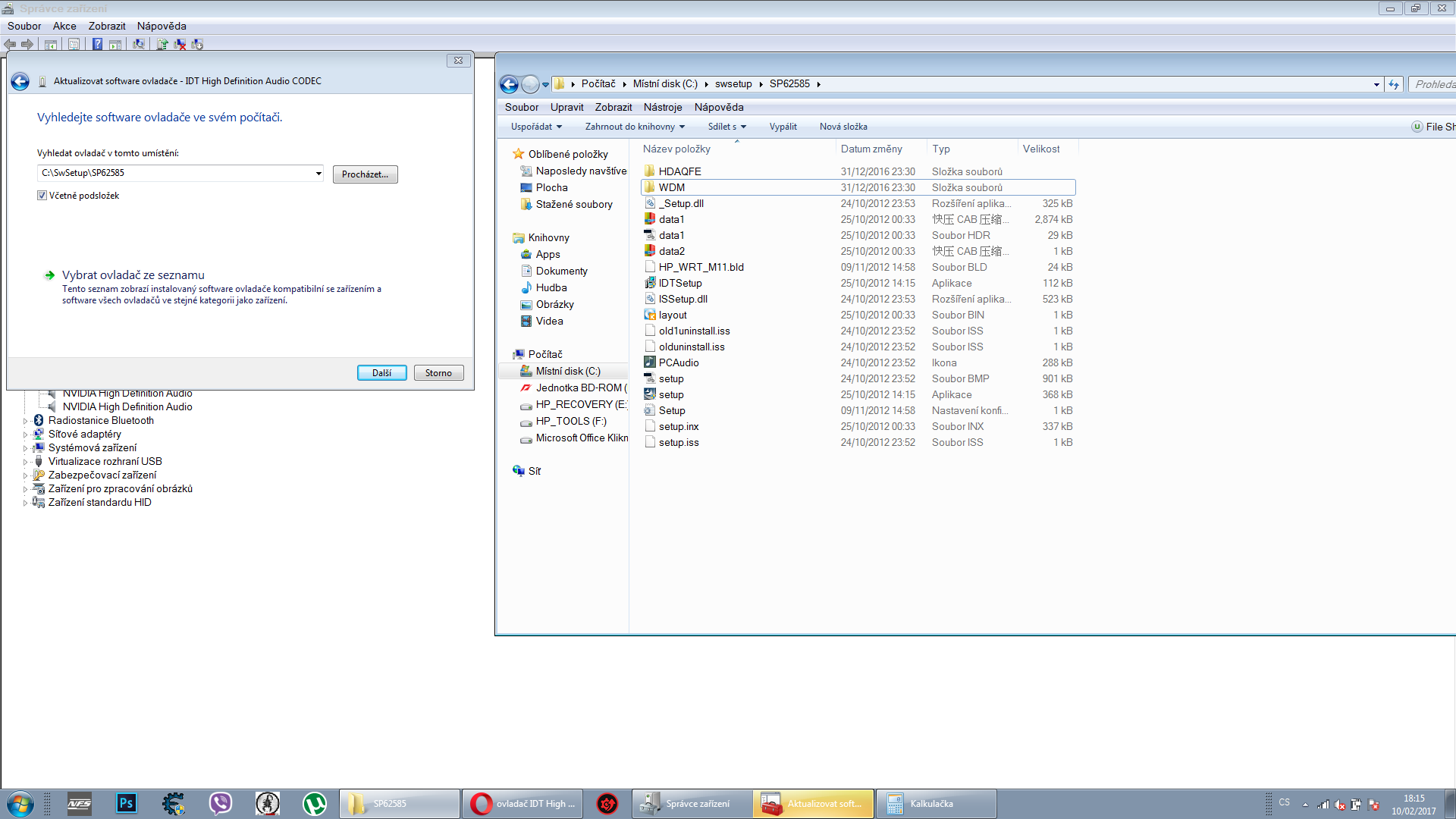Open uTorrent icon in the taskbar

tap(314, 803)
